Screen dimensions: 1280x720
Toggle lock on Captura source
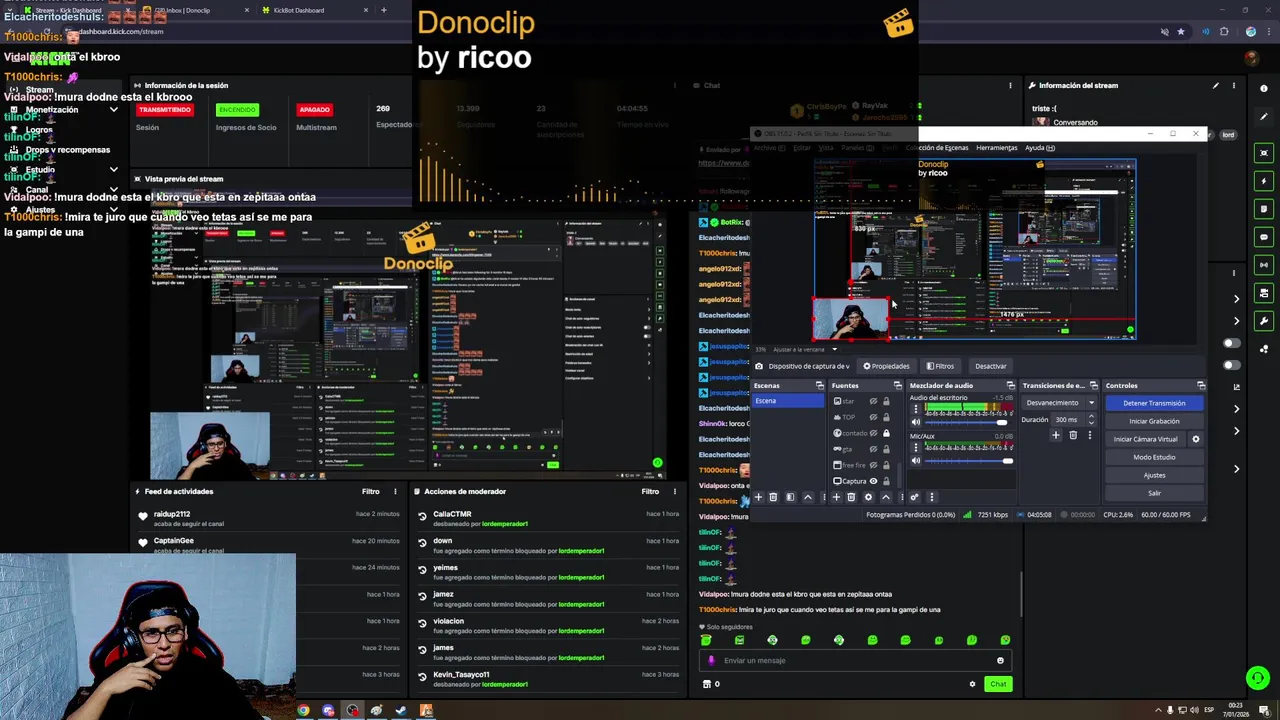point(886,481)
